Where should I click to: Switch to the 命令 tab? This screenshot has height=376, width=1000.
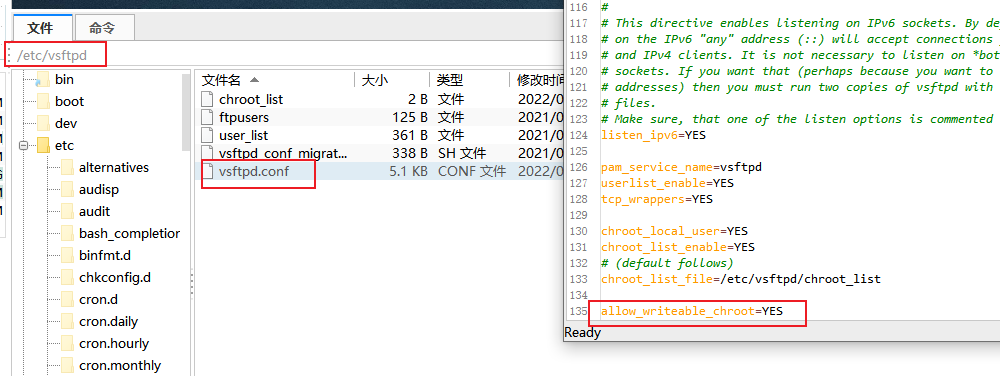[105, 28]
